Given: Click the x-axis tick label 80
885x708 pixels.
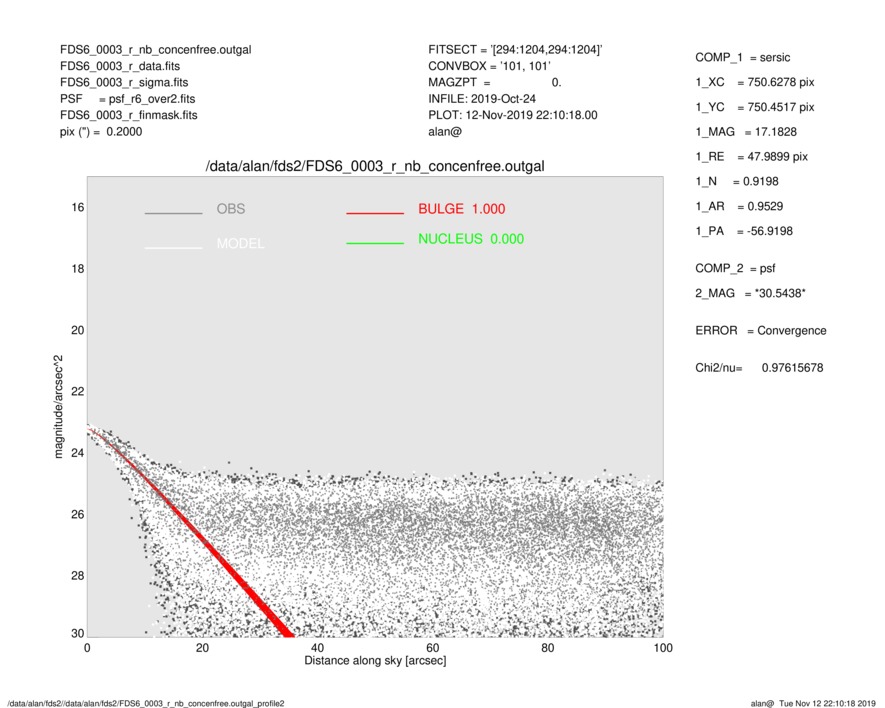Looking at the screenshot, I should pos(547,648).
